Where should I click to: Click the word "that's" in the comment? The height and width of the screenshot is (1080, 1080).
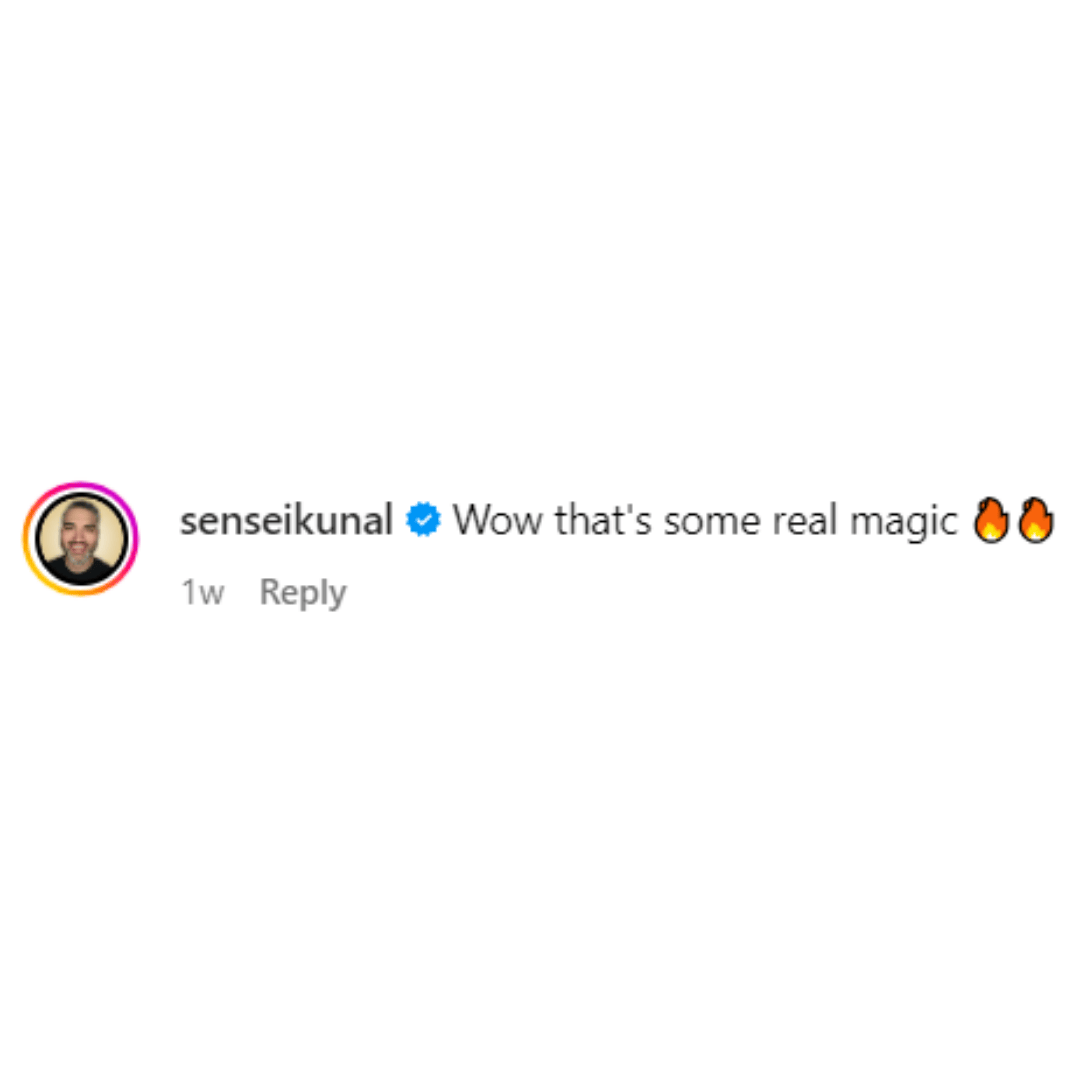(x=603, y=520)
